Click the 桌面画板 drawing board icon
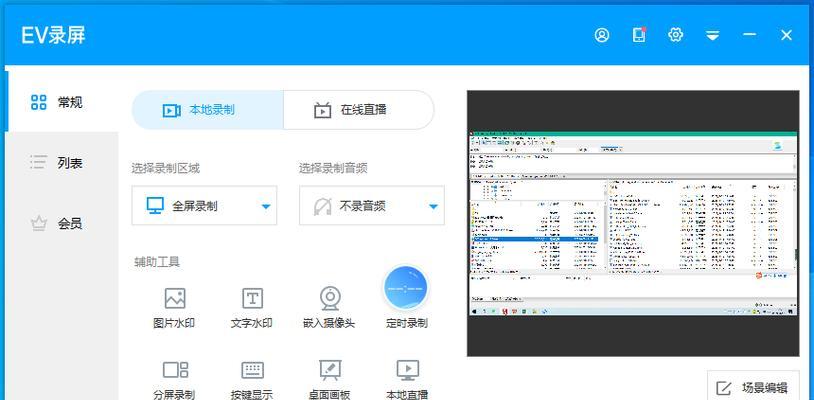 [330, 369]
